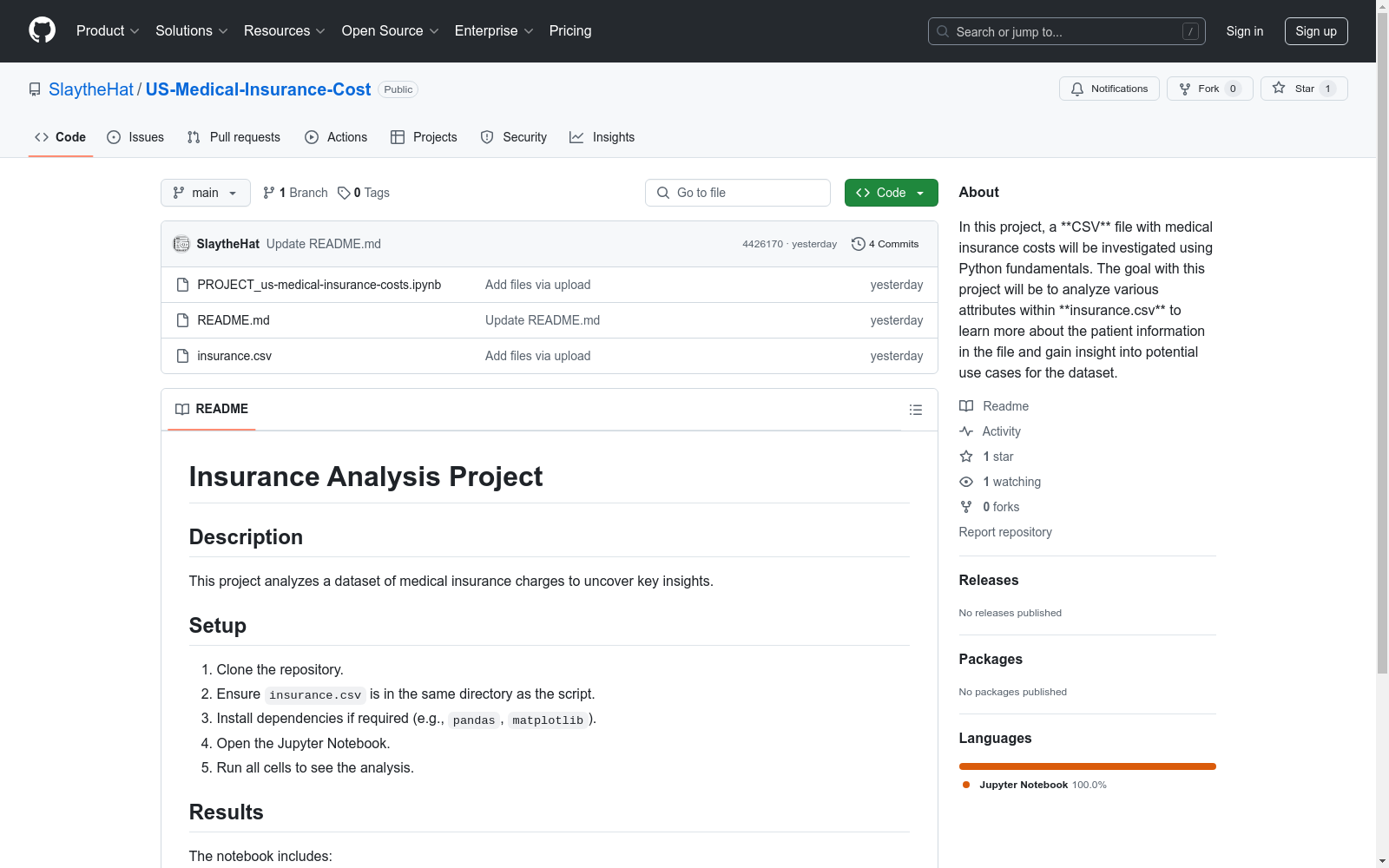The image size is (1389, 868).
Task: Click the eye icon next to 1 watching
Action: tap(966, 482)
